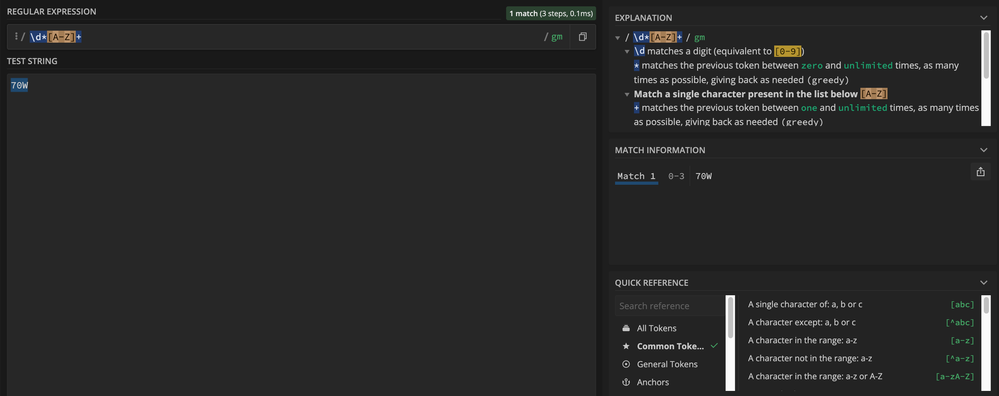Viewport: 999px width, 396px height.
Task: Click the [^abc] token
Action: click(960, 322)
